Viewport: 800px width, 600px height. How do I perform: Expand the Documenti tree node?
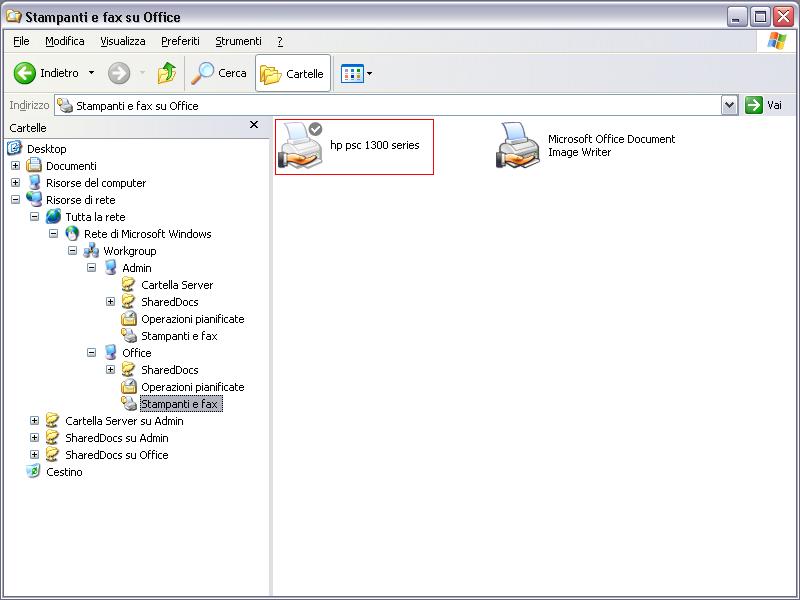click(15, 166)
